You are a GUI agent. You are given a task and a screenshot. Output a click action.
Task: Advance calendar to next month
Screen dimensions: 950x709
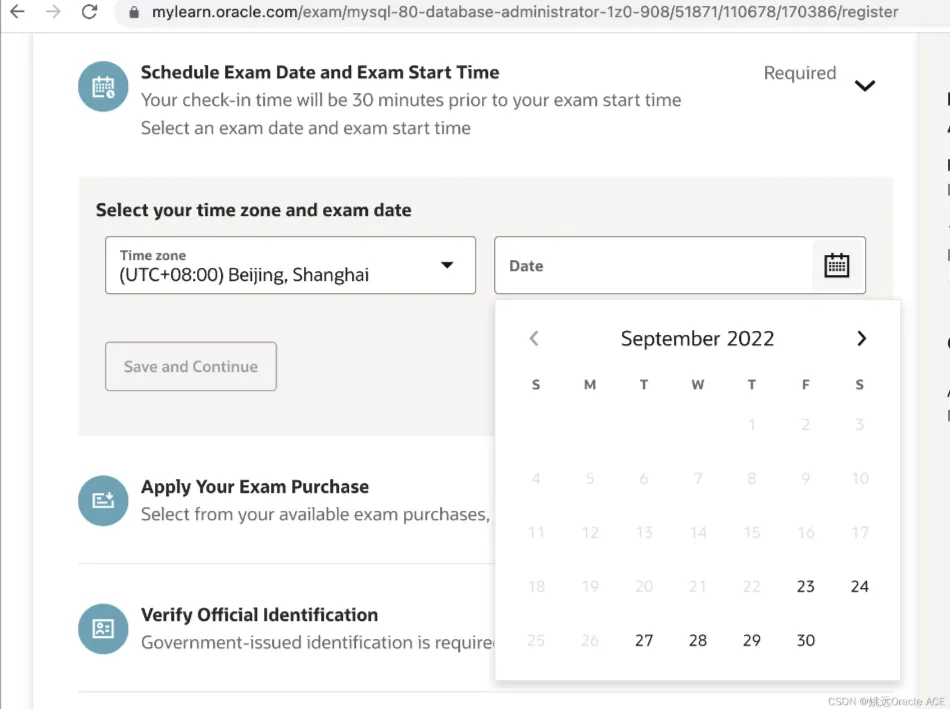861,338
